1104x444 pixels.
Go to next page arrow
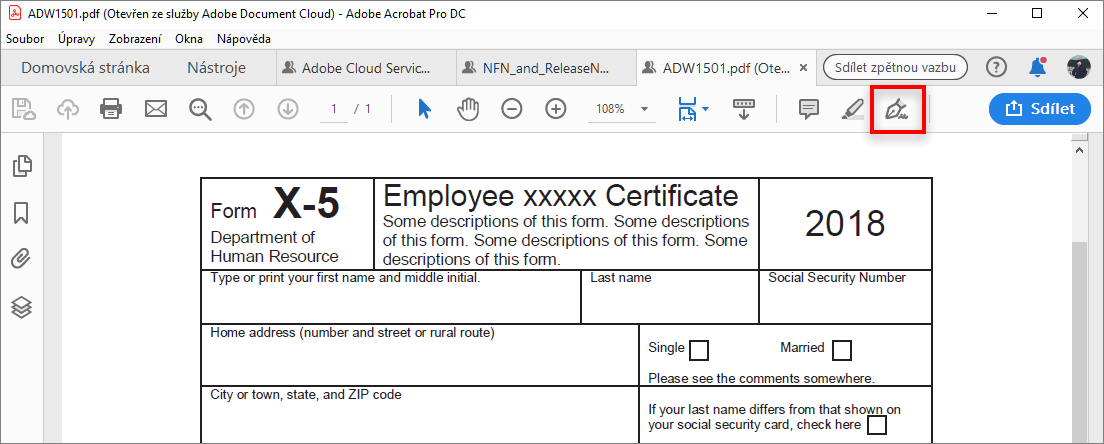click(x=288, y=109)
